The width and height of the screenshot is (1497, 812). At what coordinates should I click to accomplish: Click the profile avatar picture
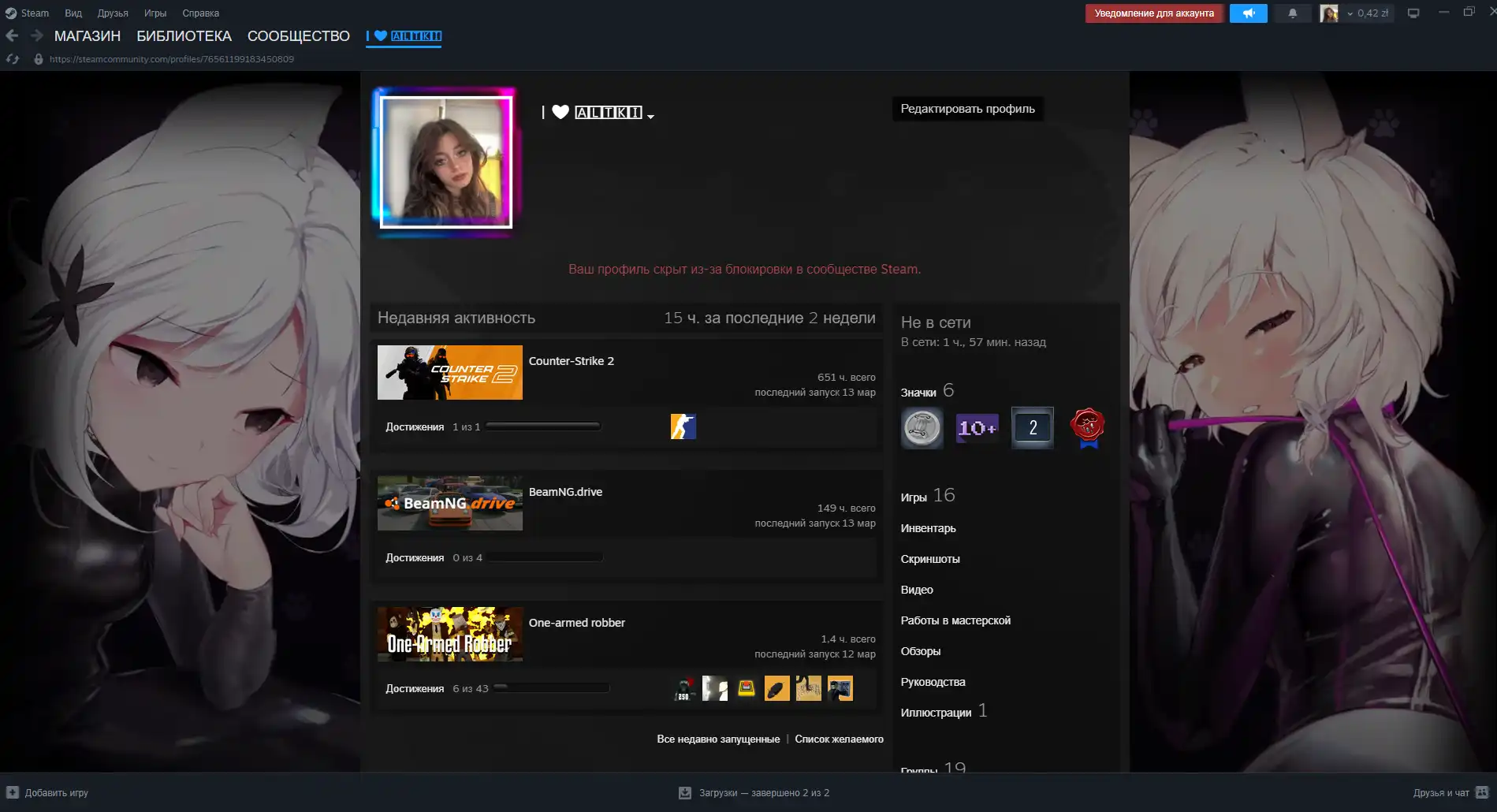[446, 162]
